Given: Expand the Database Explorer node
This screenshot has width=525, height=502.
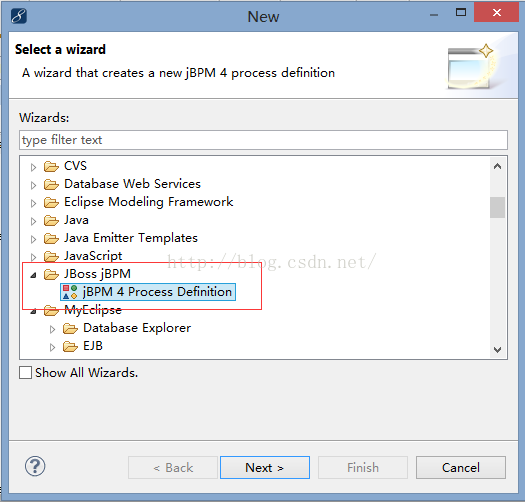Looking at the screenshot, I should pyautogui.click(x=52, y=330).
